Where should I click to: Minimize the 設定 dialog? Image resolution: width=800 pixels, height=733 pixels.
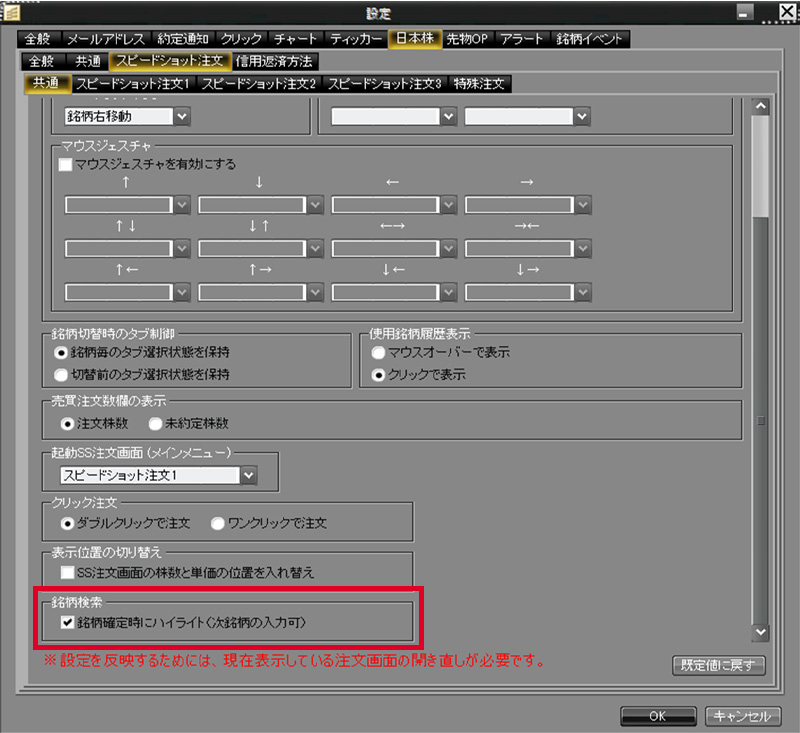[745, 12]
